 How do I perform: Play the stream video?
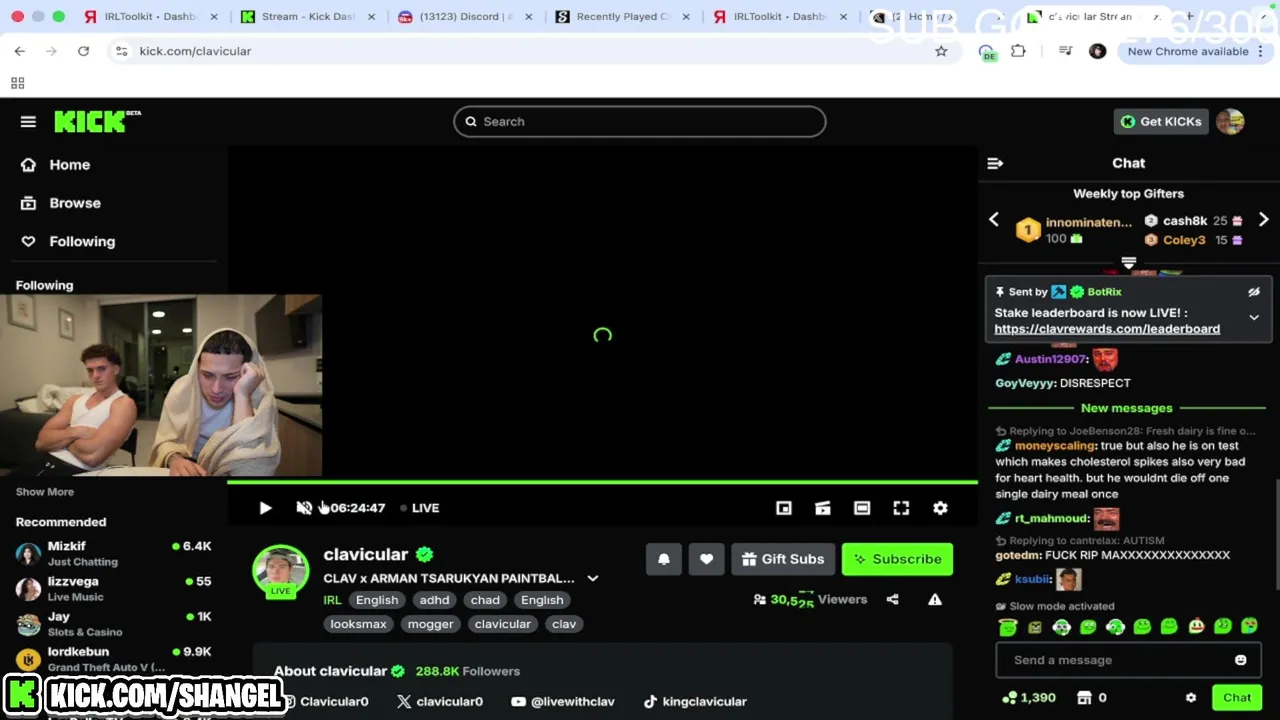click(x=265, y=508)
